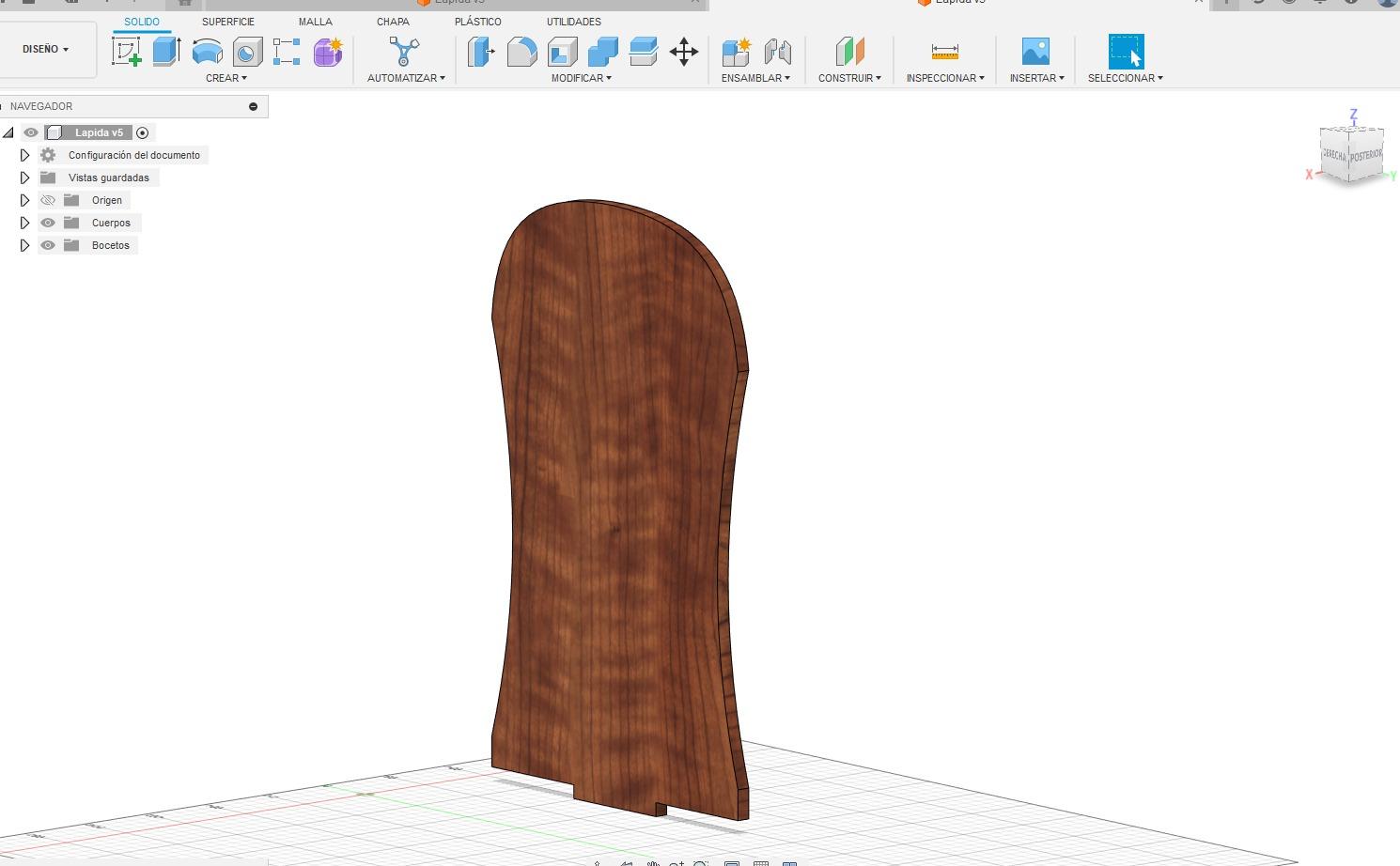1400x866 pixels.
Task: Open the ENSAMBLAR dropdown menu
Action: click(x=755, y=78)
